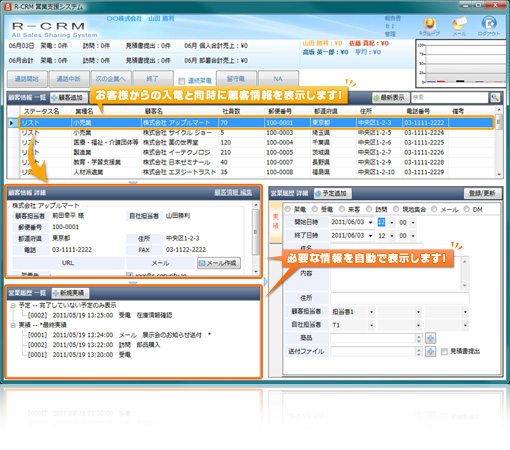Open the 開始日時 date dropdown
The height and width of the screenshot is (450, 510).
coord(371,222)
